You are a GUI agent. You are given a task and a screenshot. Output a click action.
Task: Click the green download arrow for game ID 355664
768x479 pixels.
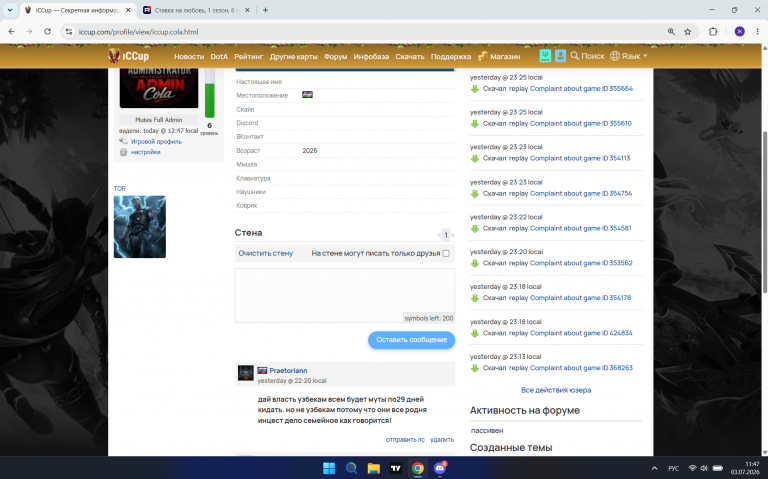(475, 89)
